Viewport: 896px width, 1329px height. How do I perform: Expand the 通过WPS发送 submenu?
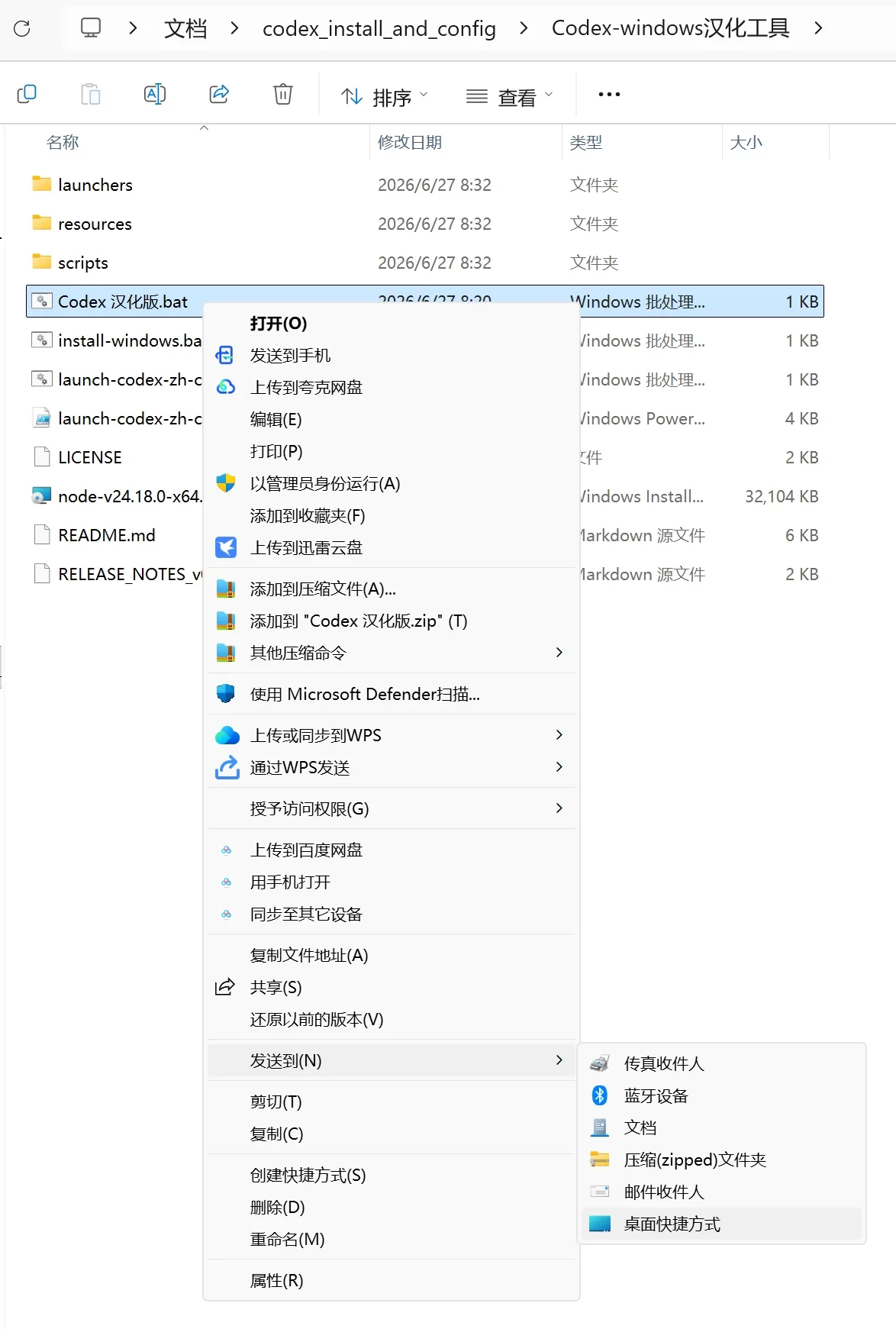click(559, 767)
